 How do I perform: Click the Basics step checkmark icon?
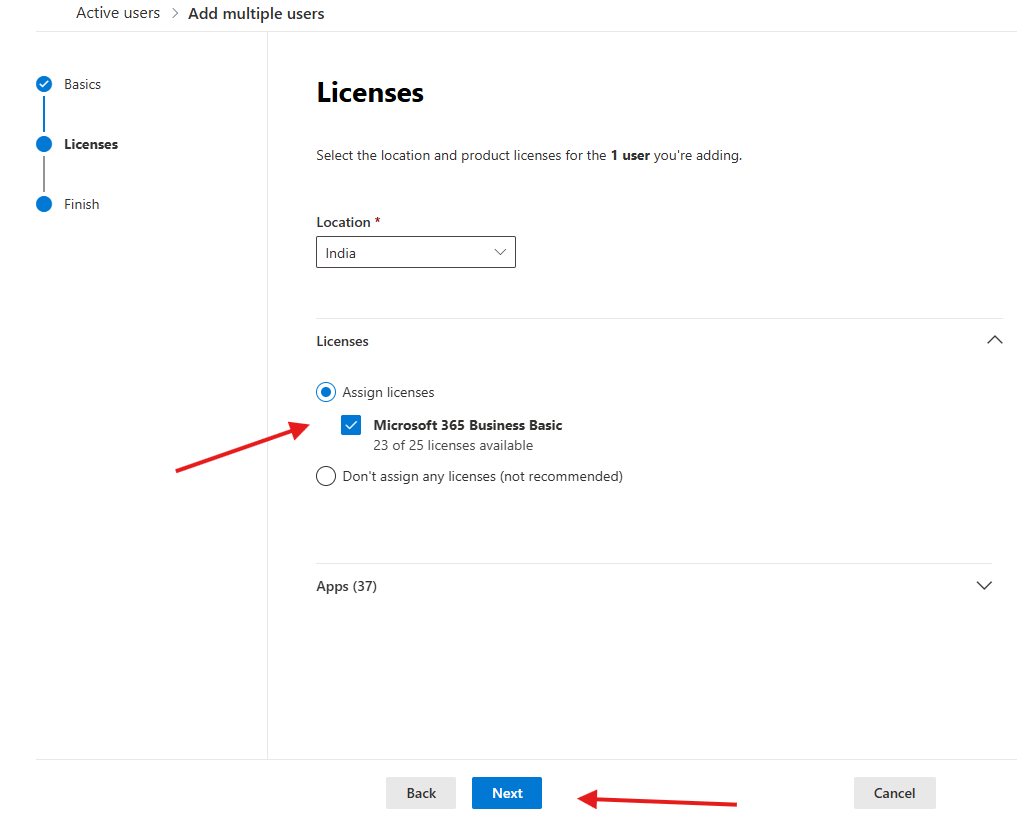click(x=44, y=84)
